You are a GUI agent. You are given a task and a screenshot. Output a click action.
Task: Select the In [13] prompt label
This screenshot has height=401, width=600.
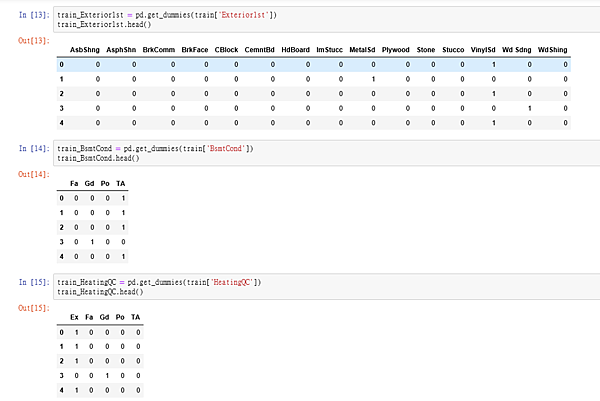click(x=34, y=15)
